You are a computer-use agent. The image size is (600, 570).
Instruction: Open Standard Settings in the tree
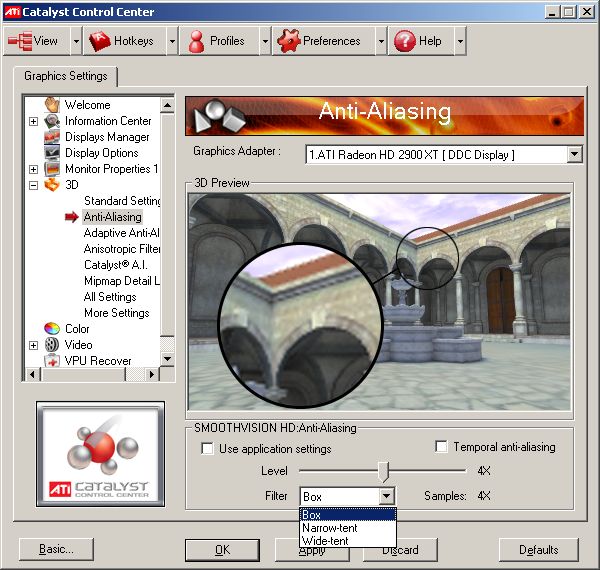coord(122,200)
